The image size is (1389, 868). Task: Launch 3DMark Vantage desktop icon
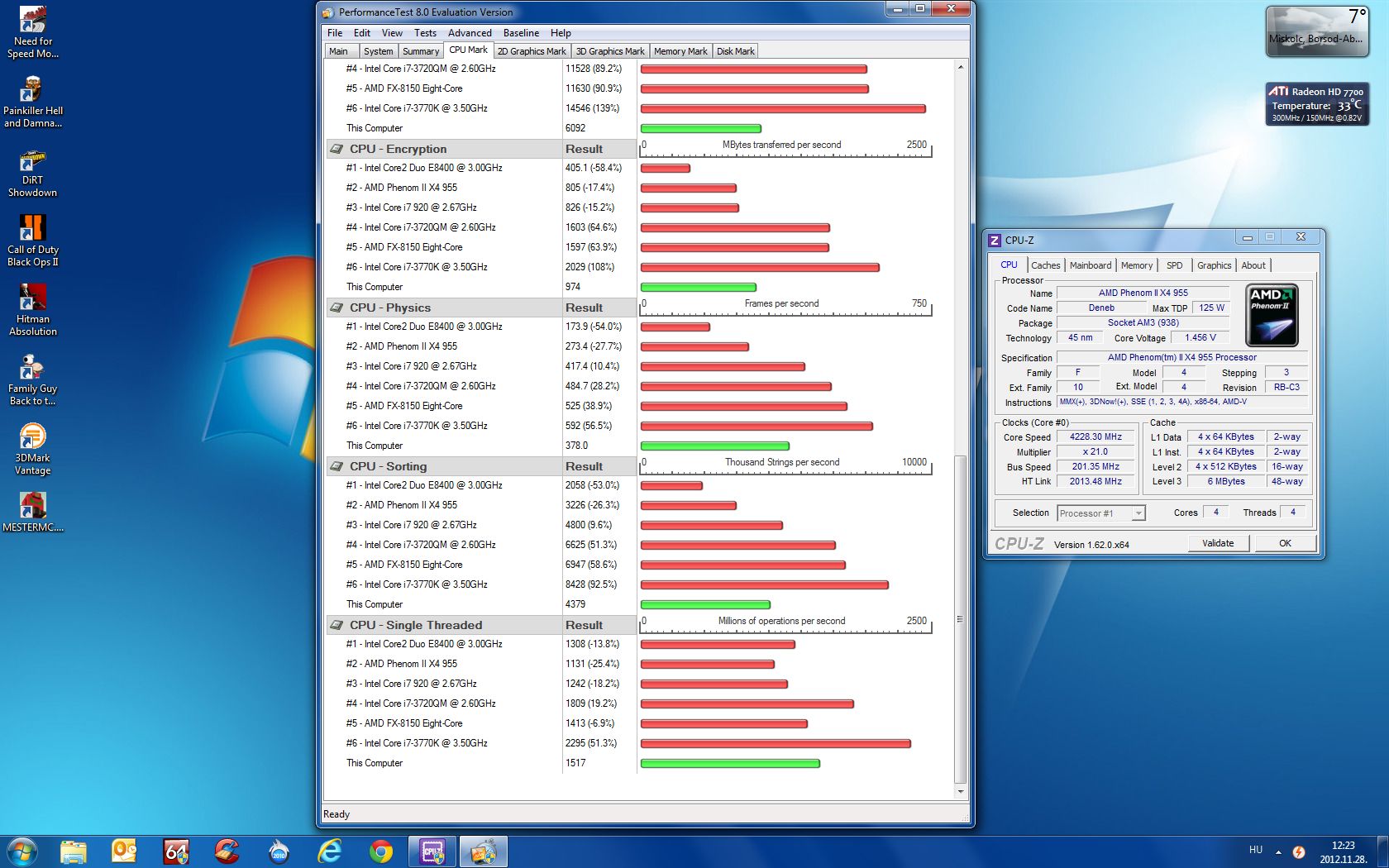point(32,450)
